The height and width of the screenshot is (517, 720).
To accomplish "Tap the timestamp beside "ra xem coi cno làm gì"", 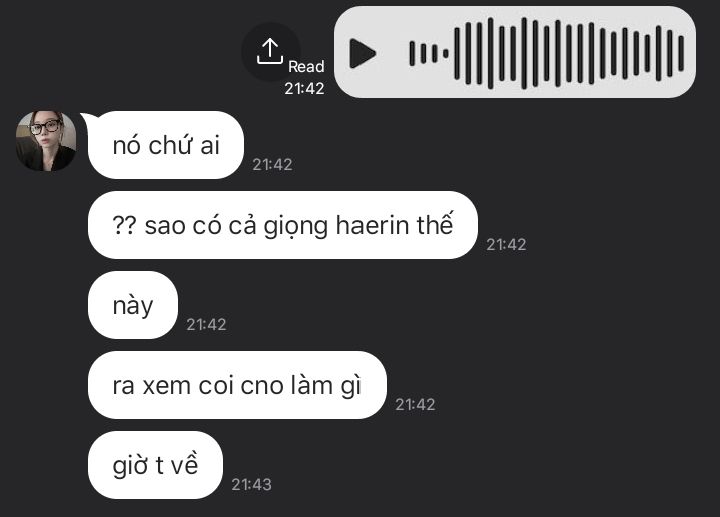I will 415,405.
